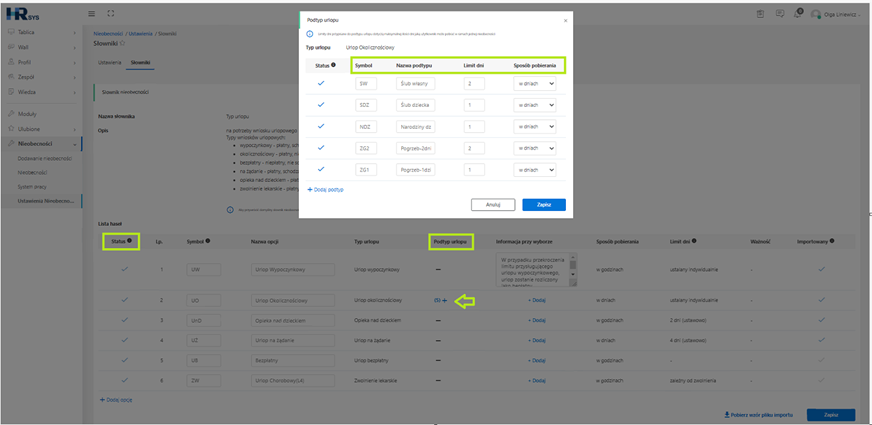
Task: Click Nieobecności breadcrumb link
Action: (108, 33)
